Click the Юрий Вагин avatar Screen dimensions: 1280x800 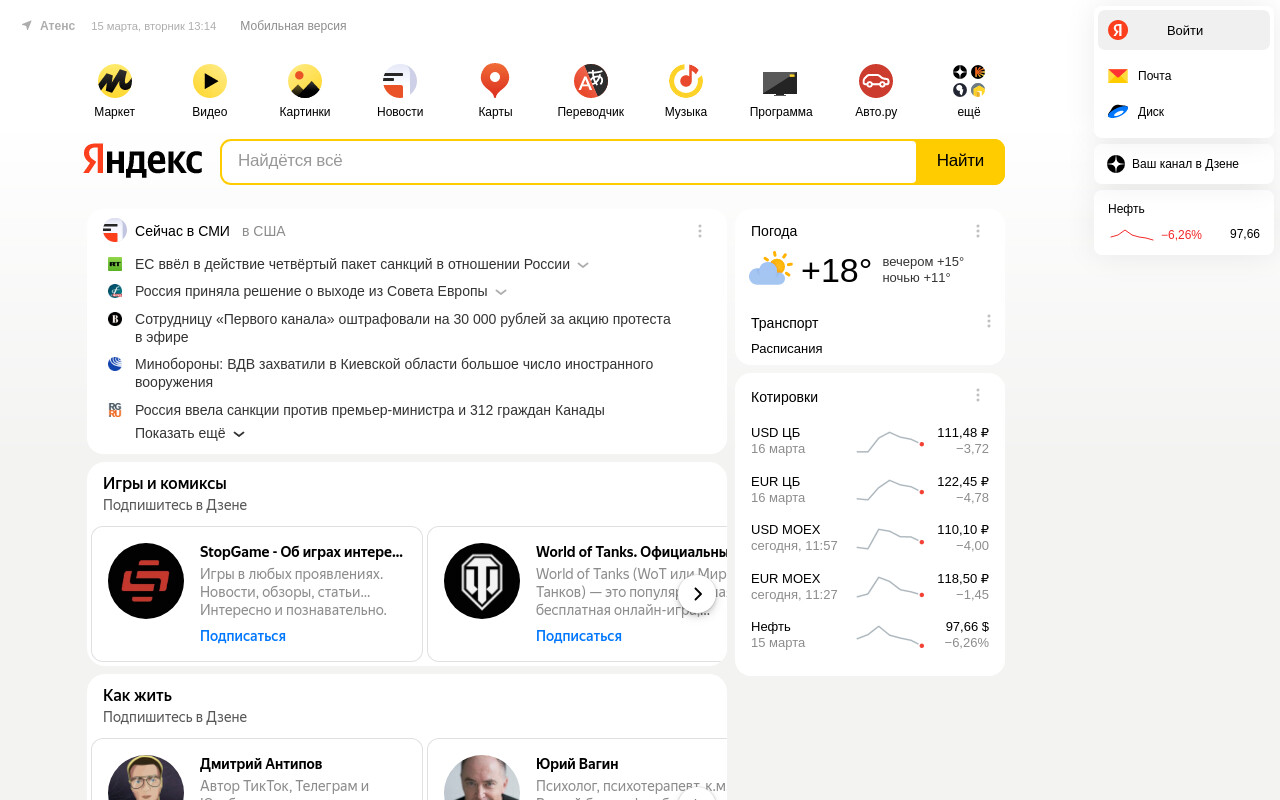482,778
